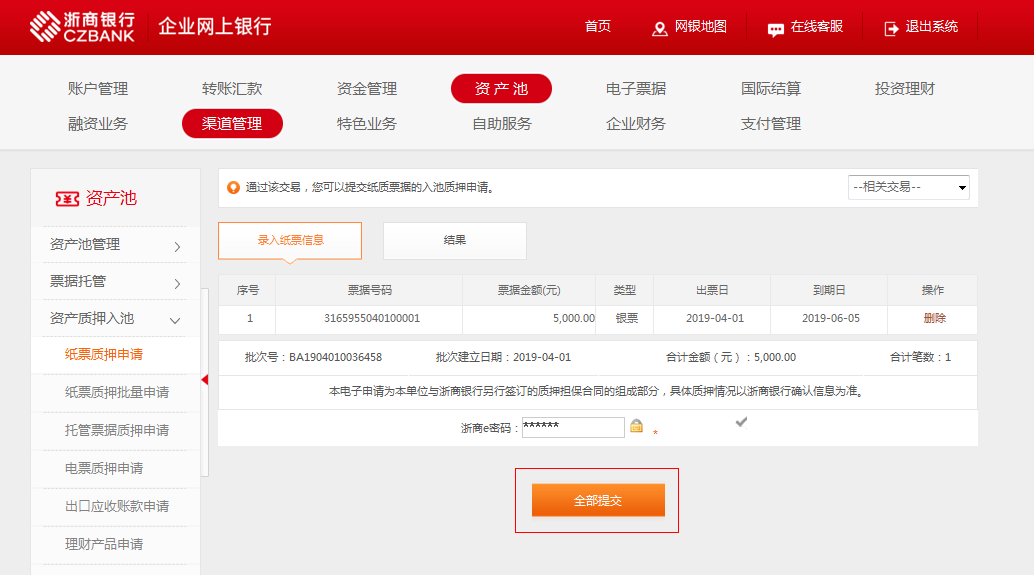The width and height of the screenshot is (1034, 575).
Task: Select 自助服务 in main navigation
Action: pos(501,123)
